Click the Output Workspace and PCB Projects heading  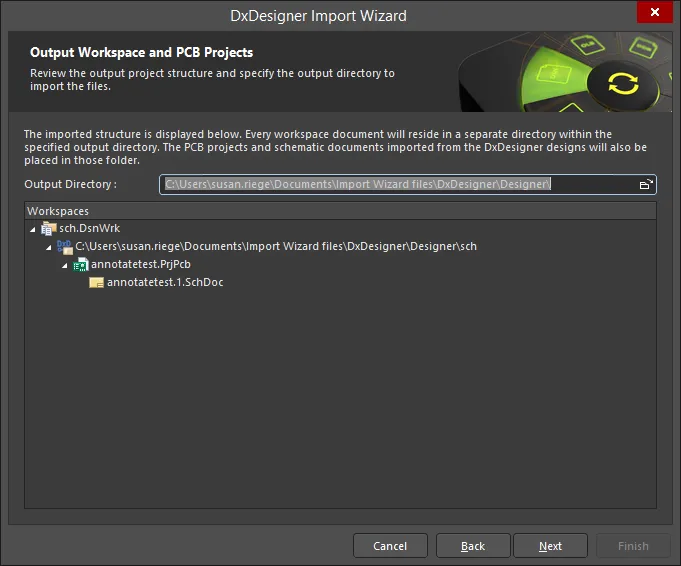(x=142, y=52)
